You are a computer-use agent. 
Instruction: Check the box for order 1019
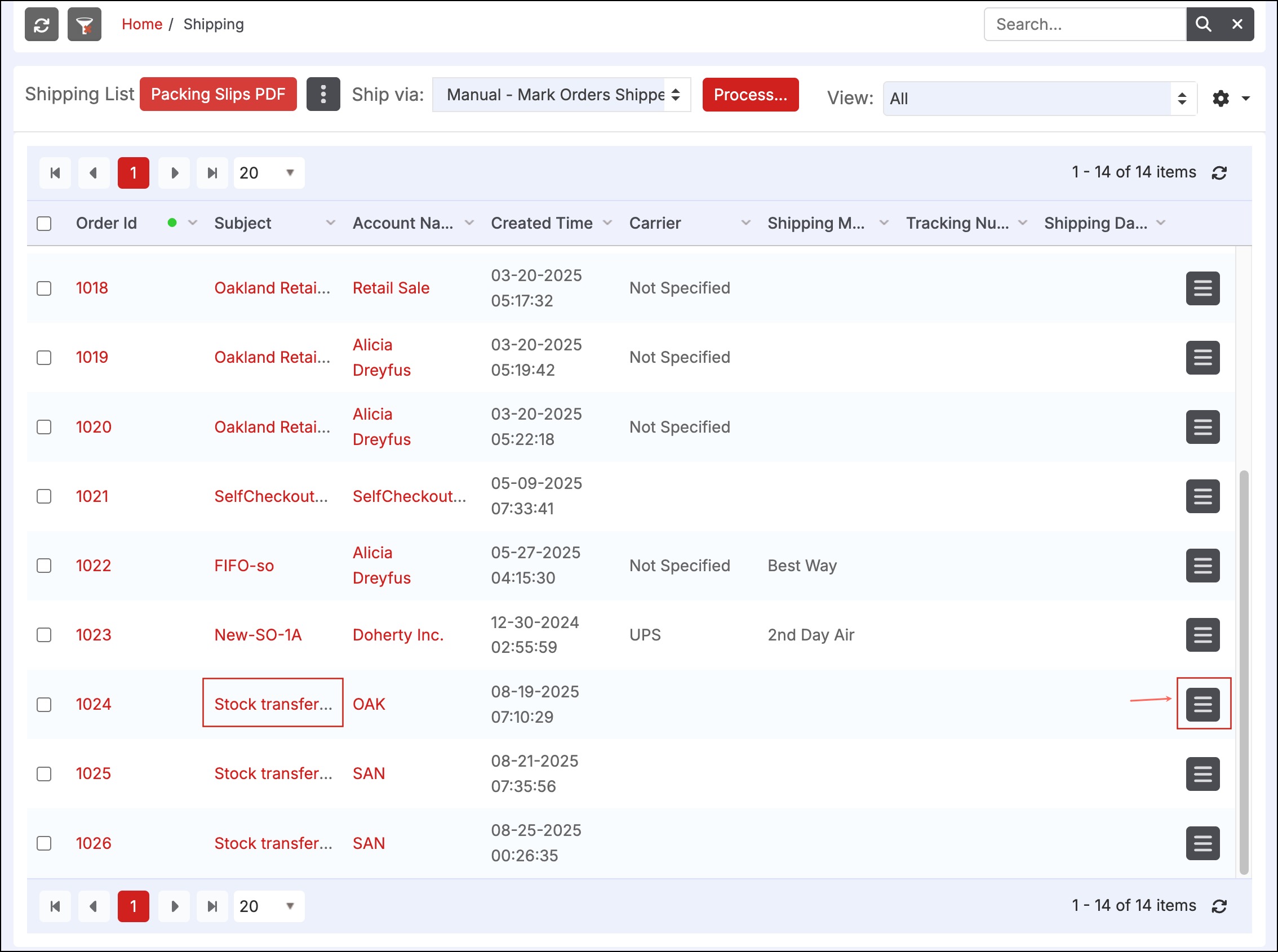(44, 357)
